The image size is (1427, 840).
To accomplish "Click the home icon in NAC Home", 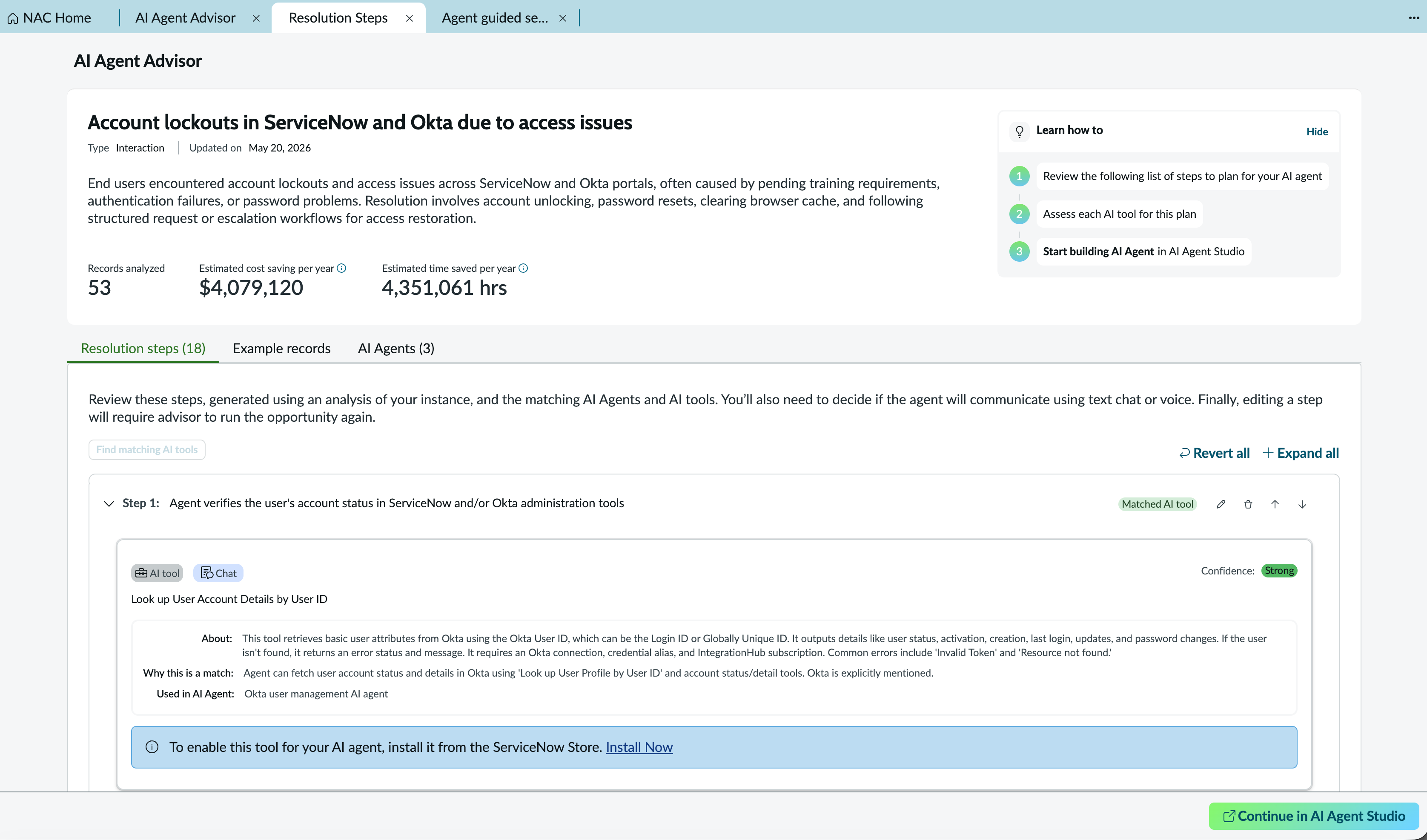I will pyautogui.click(x=12, y=19).
